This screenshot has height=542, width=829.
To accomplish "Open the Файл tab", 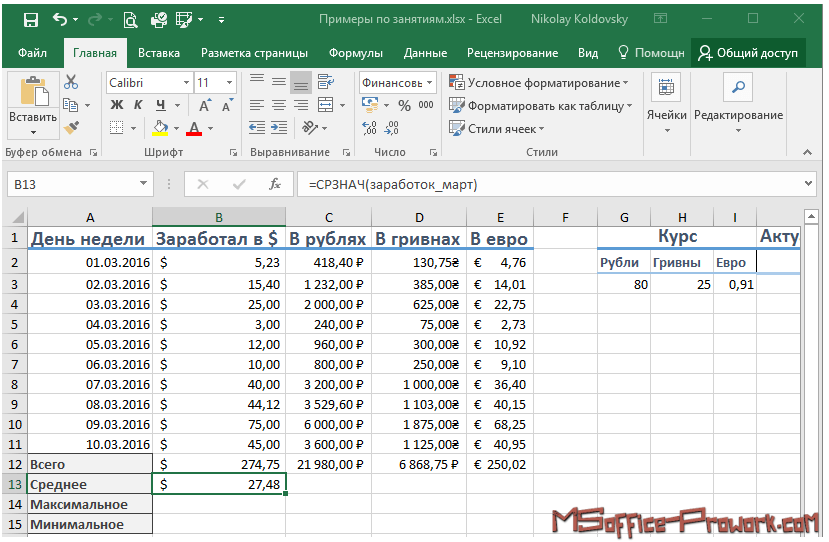I will [32, 53].
